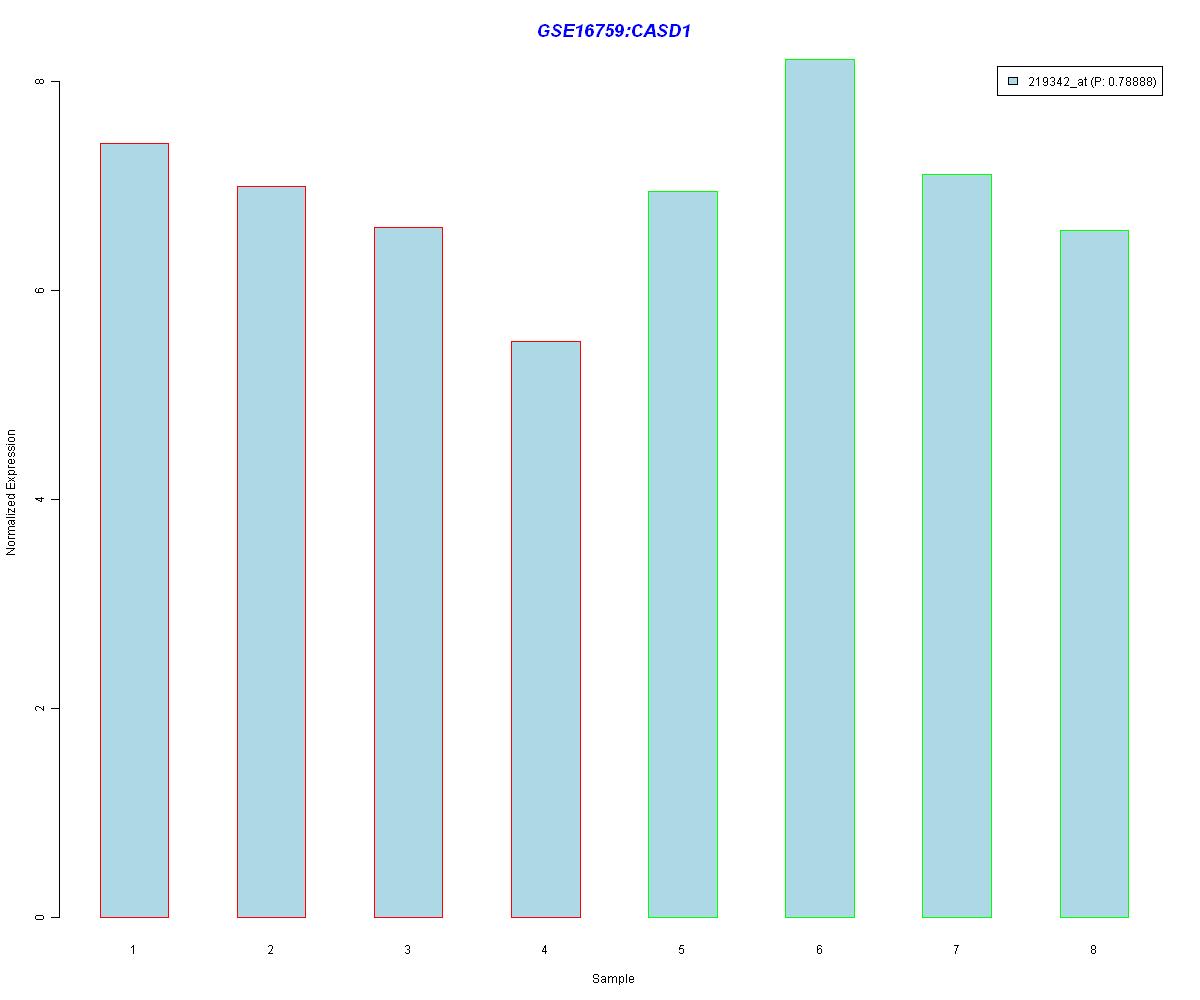Click the light blue legend color swatch
This screenshot has height=1000, width=1200.
pyautogui.click(x=1013, y=81)
